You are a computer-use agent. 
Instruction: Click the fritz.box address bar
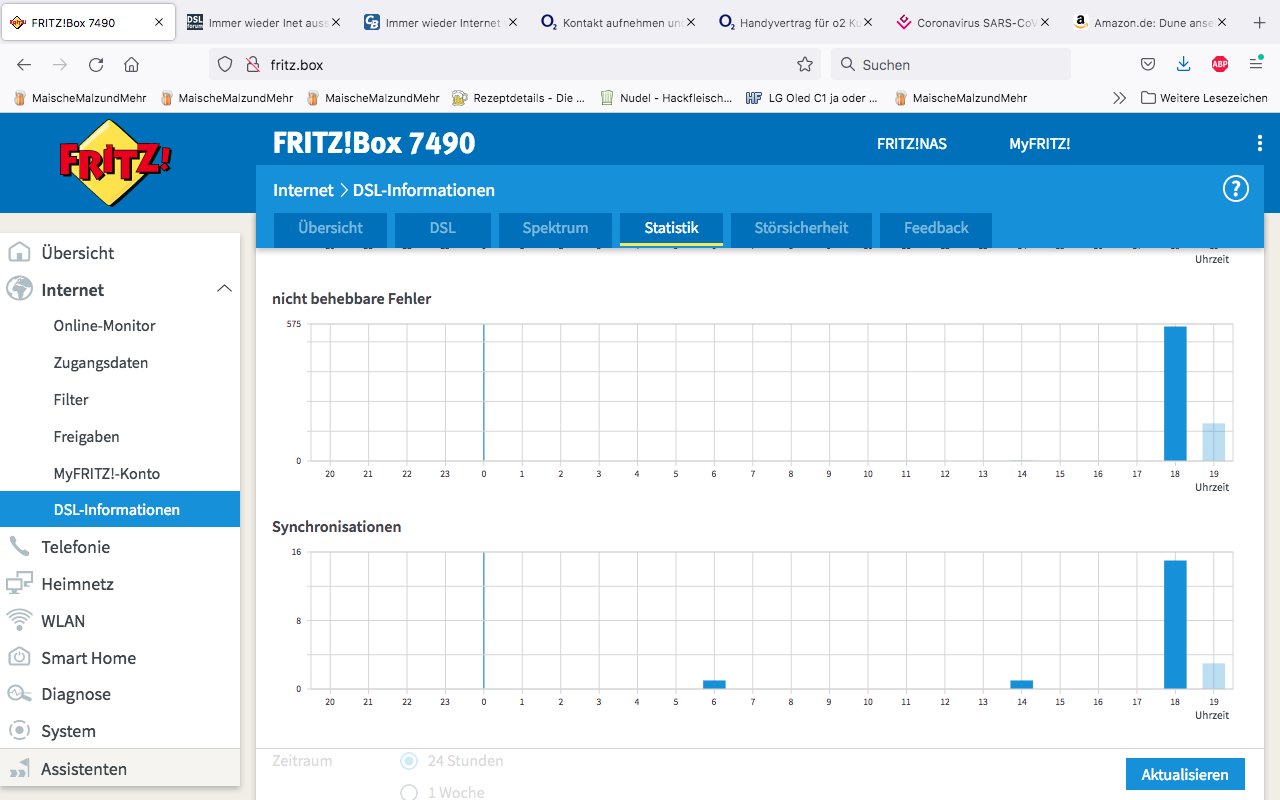point(515,64)
